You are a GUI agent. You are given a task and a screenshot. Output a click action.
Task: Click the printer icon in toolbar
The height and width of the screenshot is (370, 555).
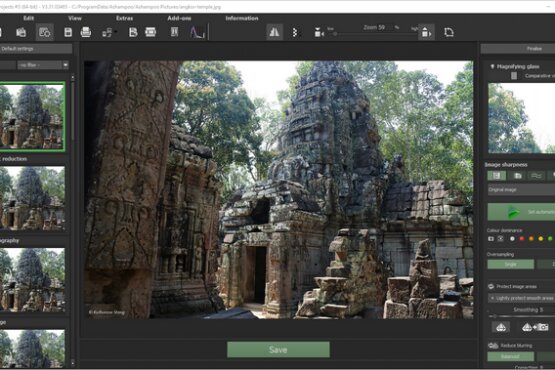(x=86, y=32)
